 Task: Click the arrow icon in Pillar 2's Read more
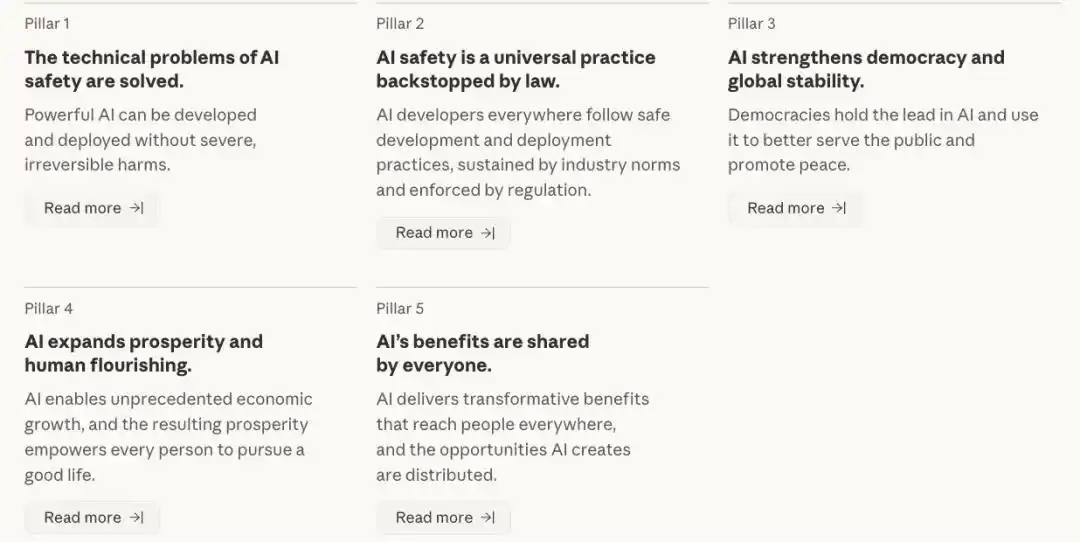(488, 233)
